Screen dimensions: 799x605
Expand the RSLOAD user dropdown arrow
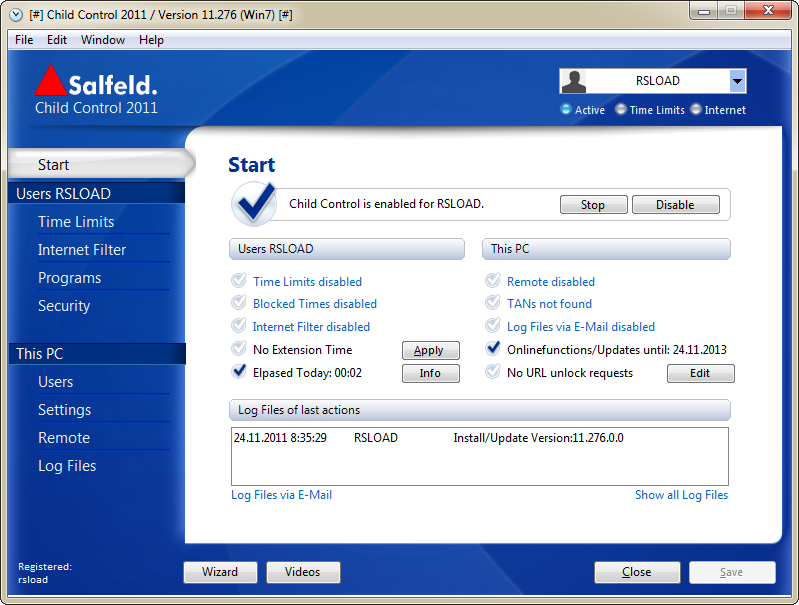[x=737, y=82]
